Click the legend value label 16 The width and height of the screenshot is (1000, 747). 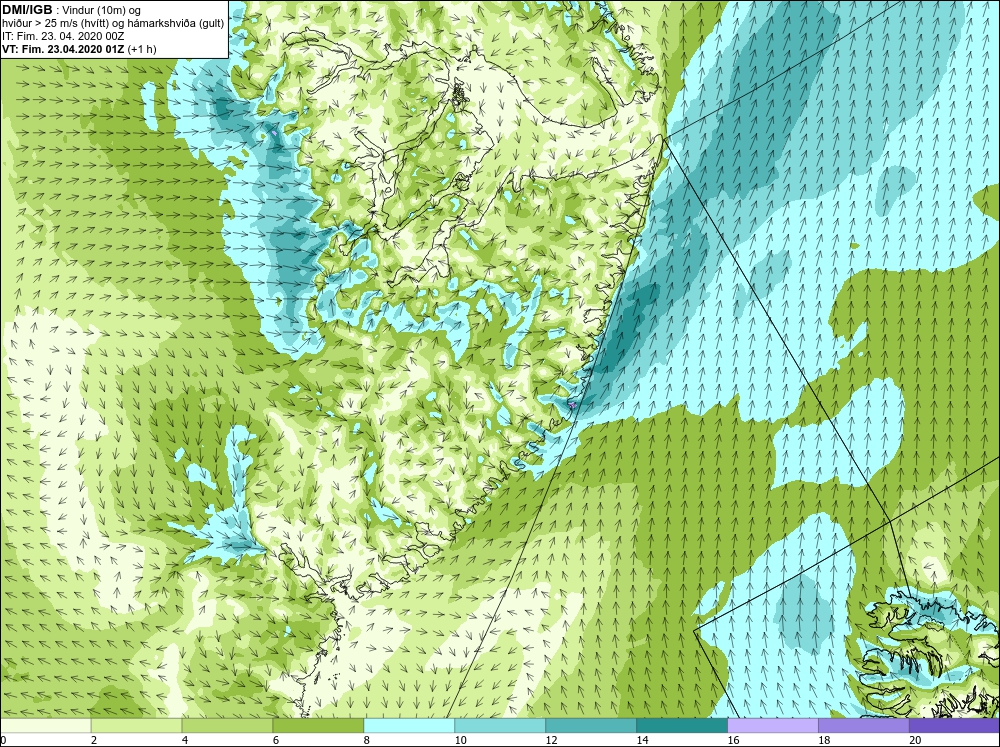733,740
